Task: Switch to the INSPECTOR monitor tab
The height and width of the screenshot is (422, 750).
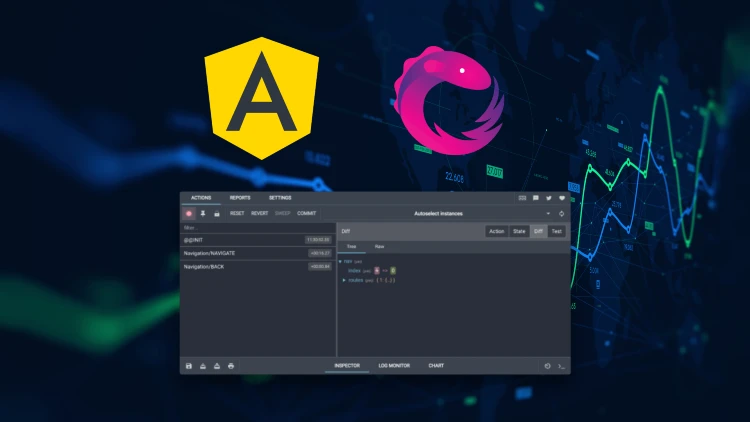Action: [x=347, y=366]
